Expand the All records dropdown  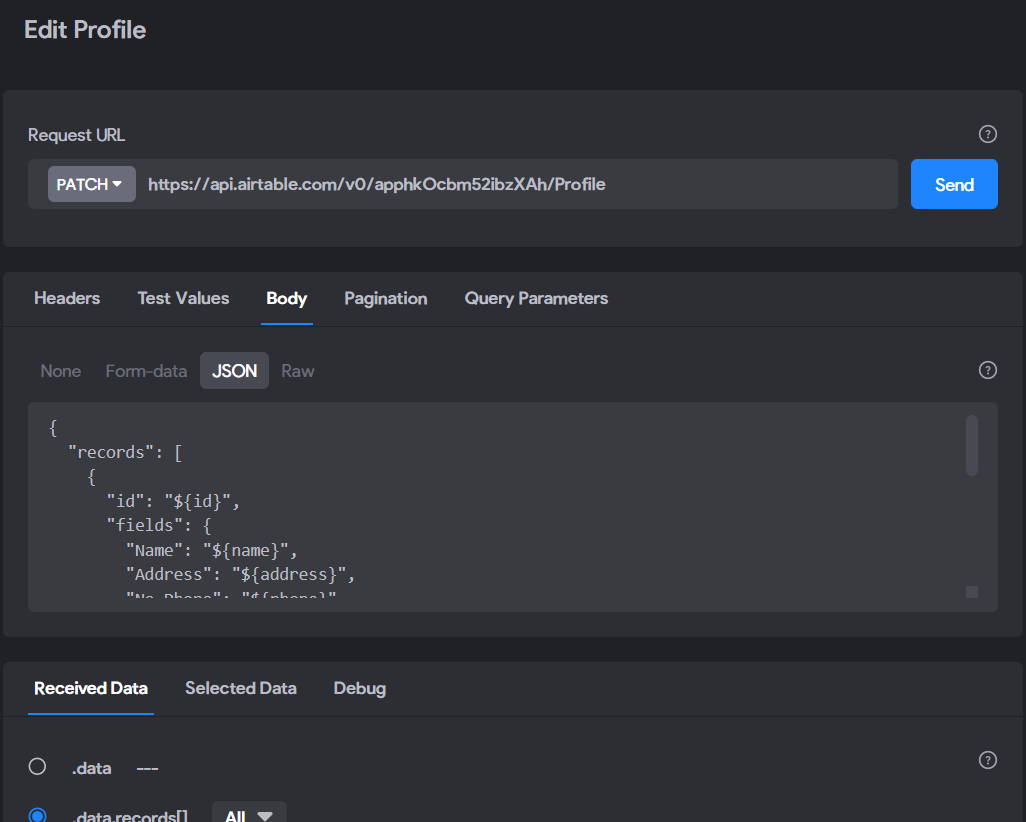(x=249, y=814)
